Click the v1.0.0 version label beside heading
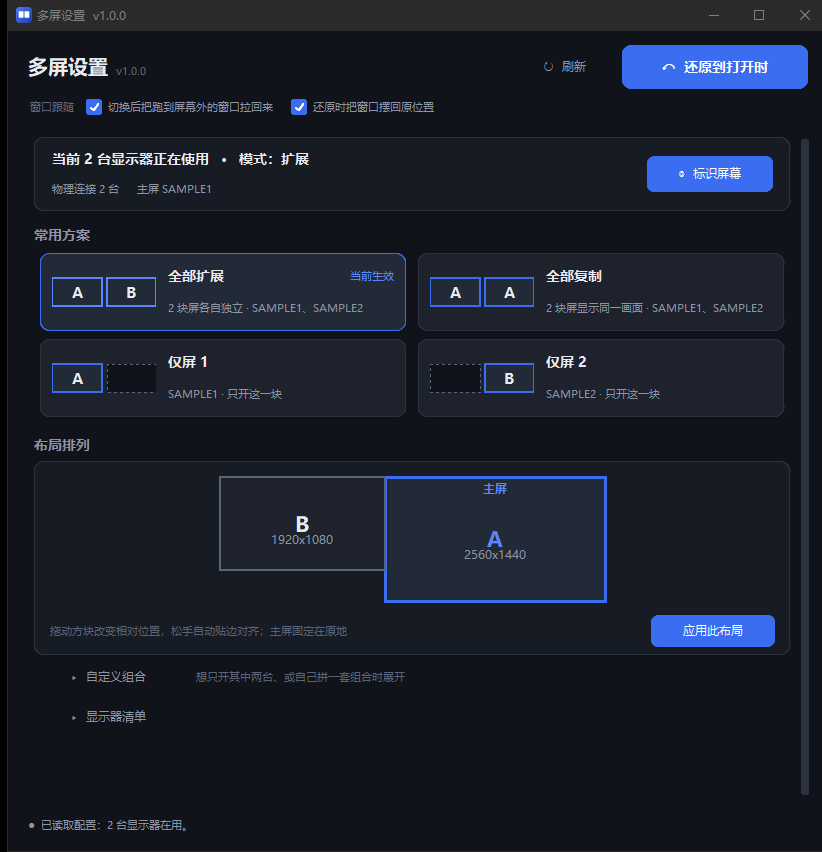822x852 pixels. (x=131, y=71)
